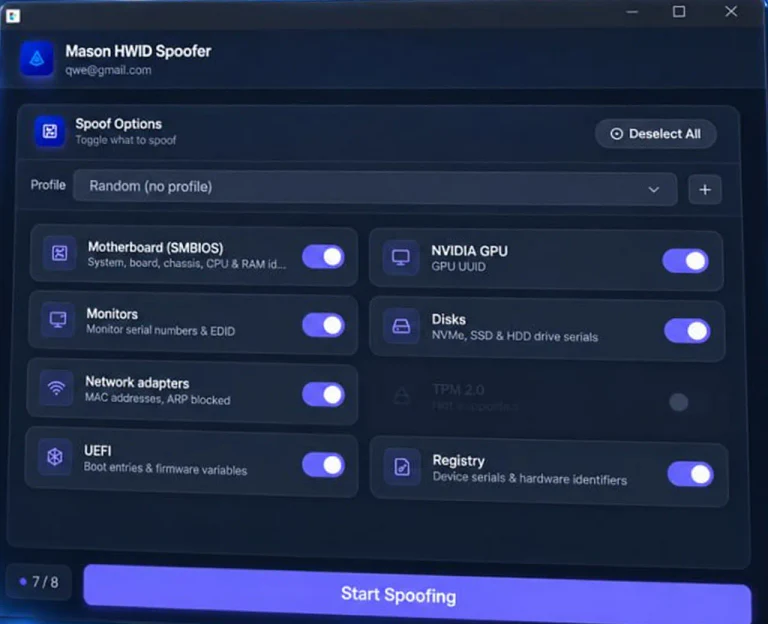Click the Spoof Options heading
Viewport: 768px width, 624px height.
coord(119,124)
